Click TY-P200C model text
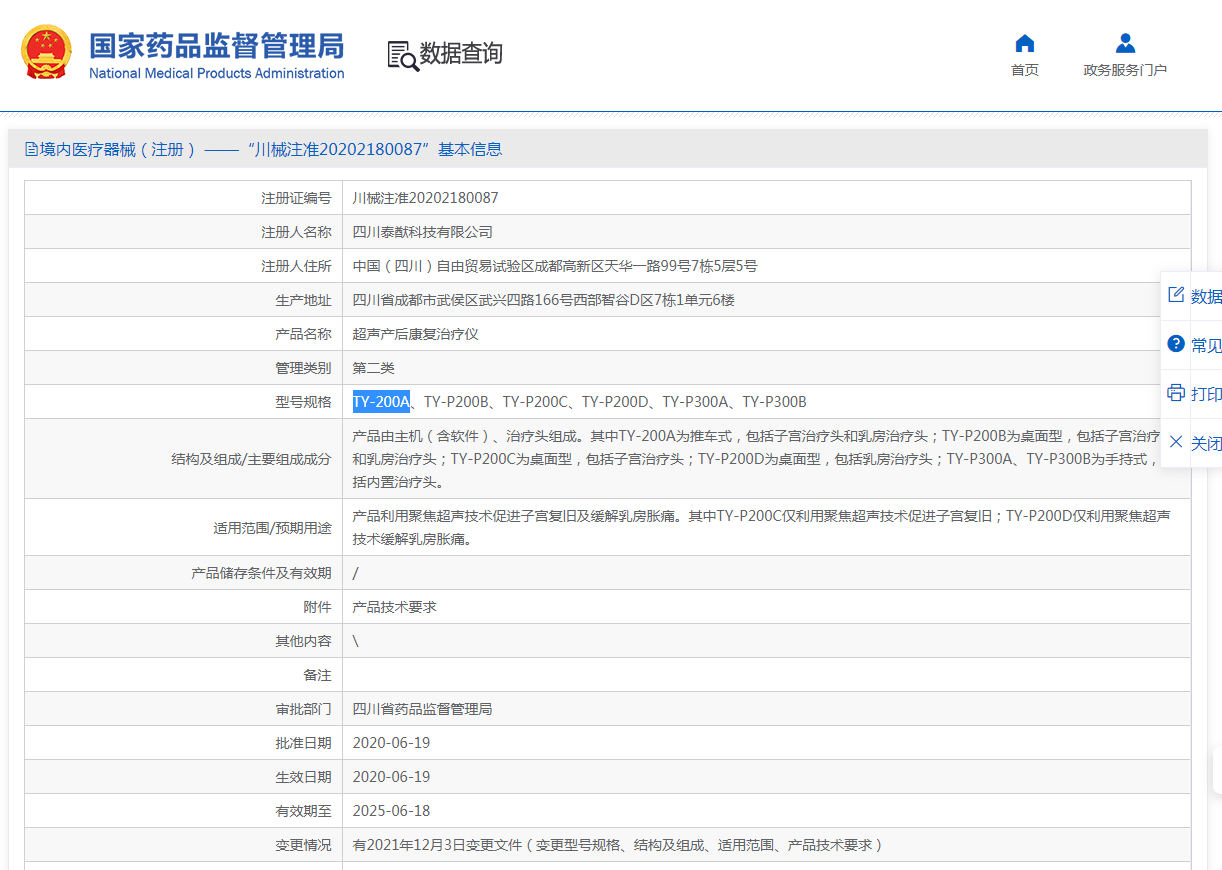1222x870 pixels. [535, 402]
